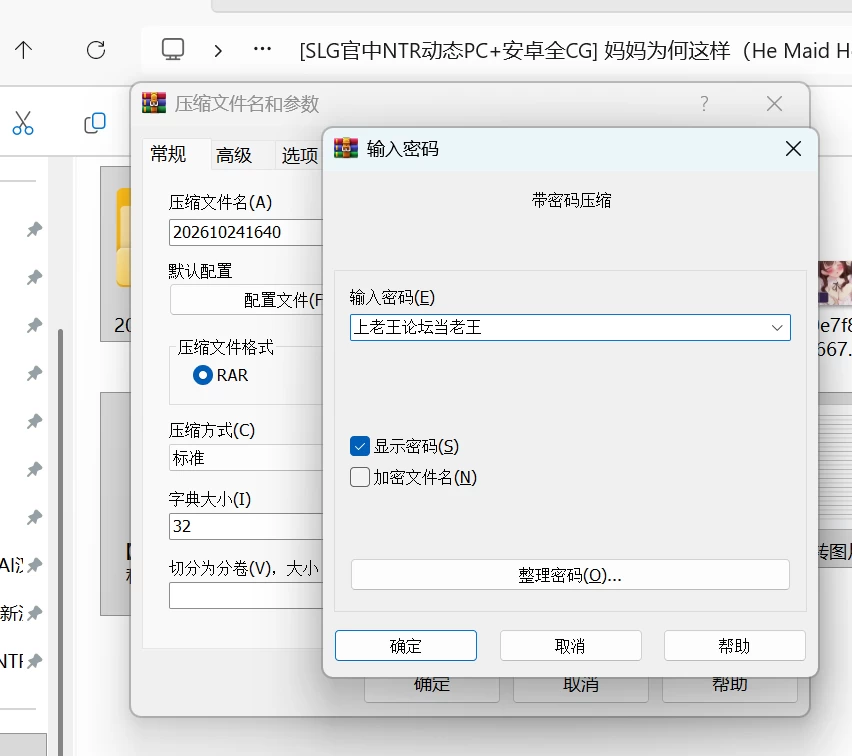Enable the 加密文件名(N) checkbox

click(x=360, y=477)
